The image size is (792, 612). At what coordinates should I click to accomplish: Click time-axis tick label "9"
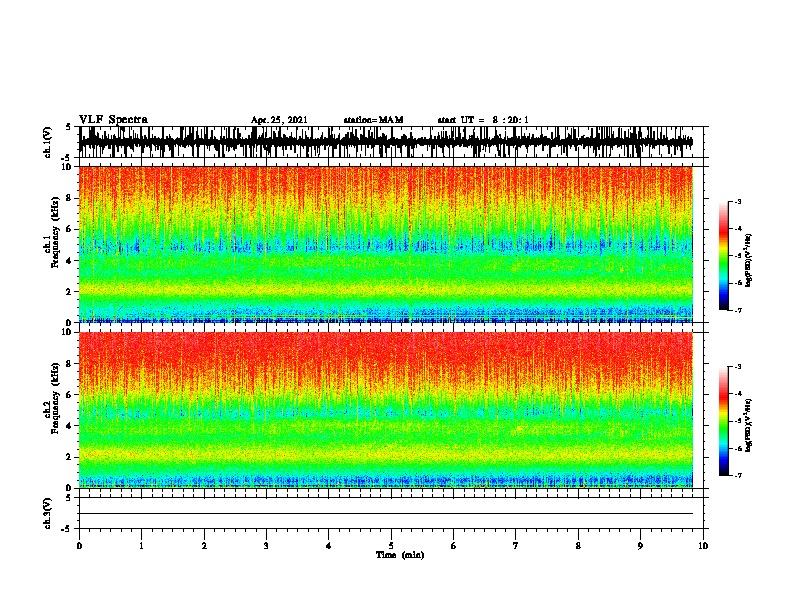coord(640,546)
